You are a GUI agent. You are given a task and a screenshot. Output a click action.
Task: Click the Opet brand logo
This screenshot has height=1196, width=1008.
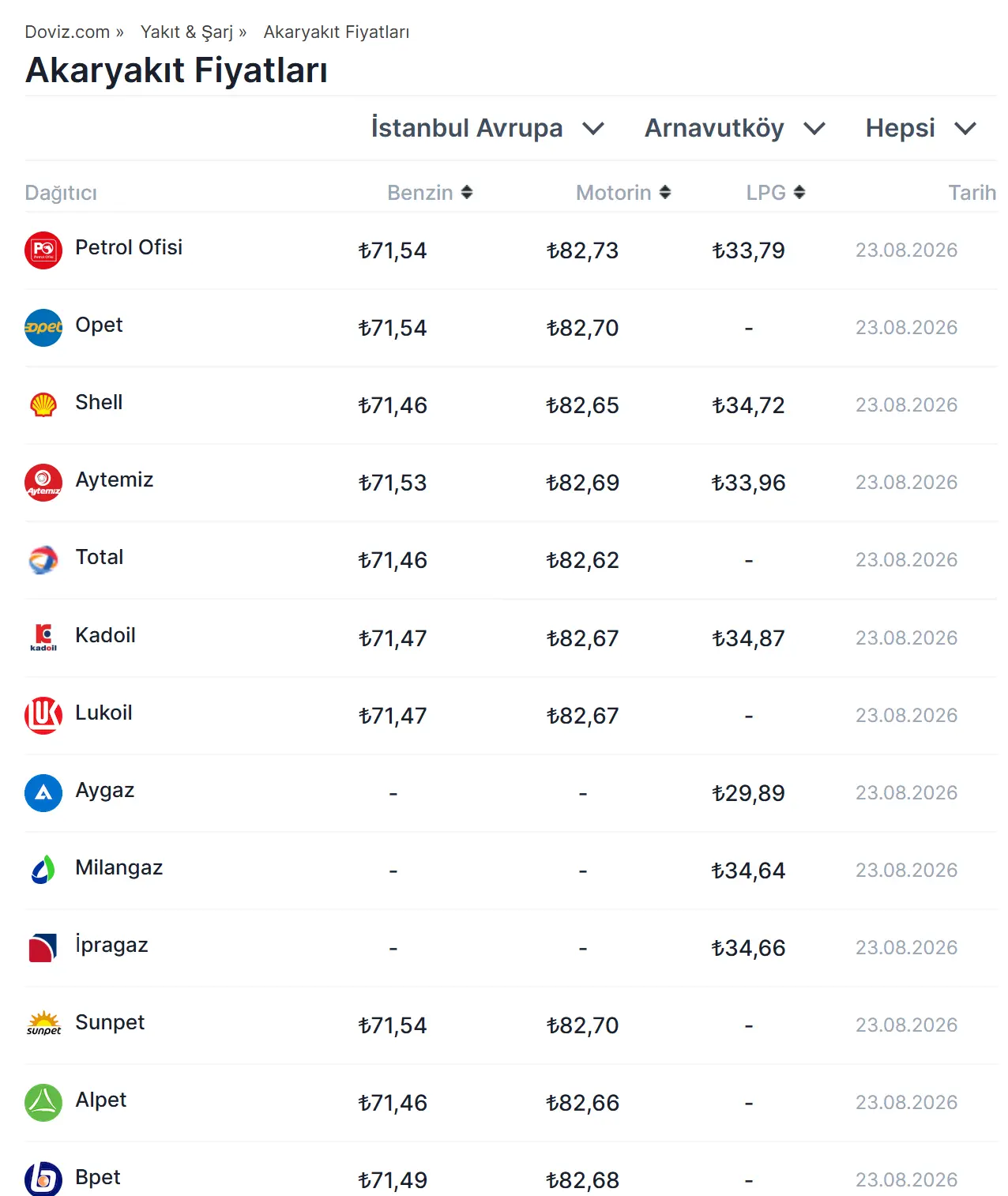(43, 328)
